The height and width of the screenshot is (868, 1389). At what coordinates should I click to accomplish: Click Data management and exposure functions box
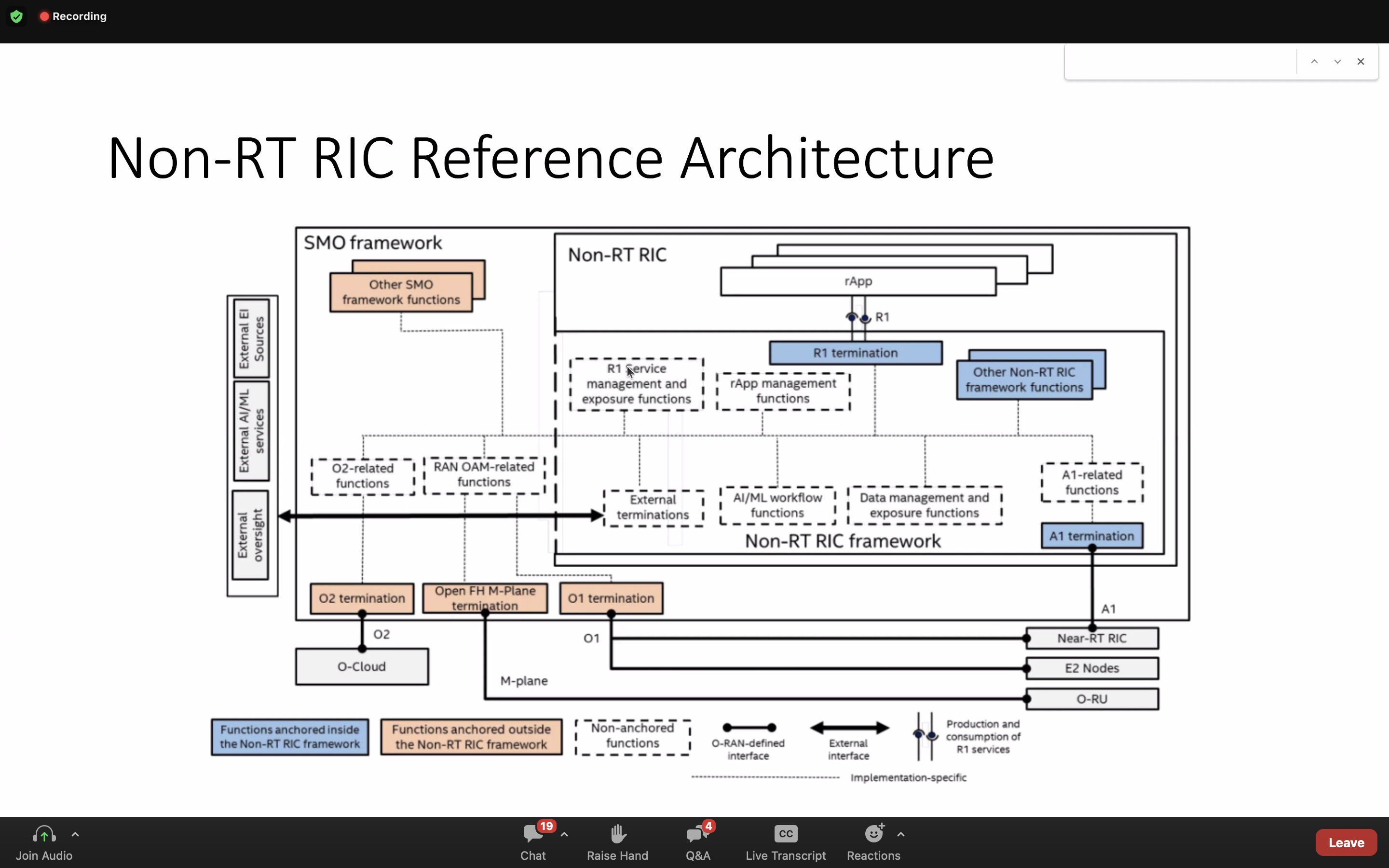coord(924,505)
